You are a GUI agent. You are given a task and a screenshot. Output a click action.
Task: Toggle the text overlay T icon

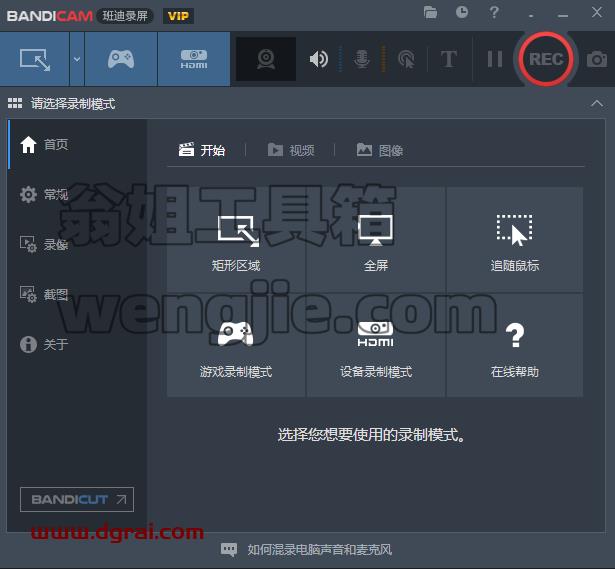click(449, 59)
